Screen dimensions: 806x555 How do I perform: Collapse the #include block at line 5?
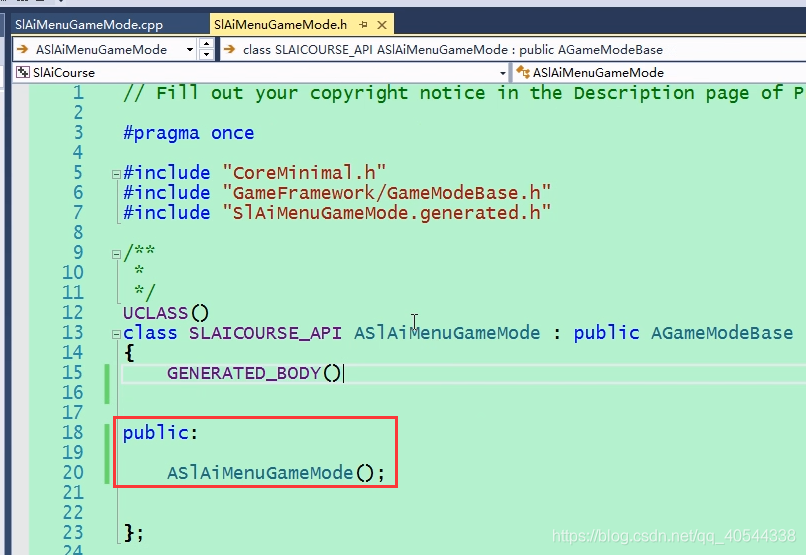(116, 174)
